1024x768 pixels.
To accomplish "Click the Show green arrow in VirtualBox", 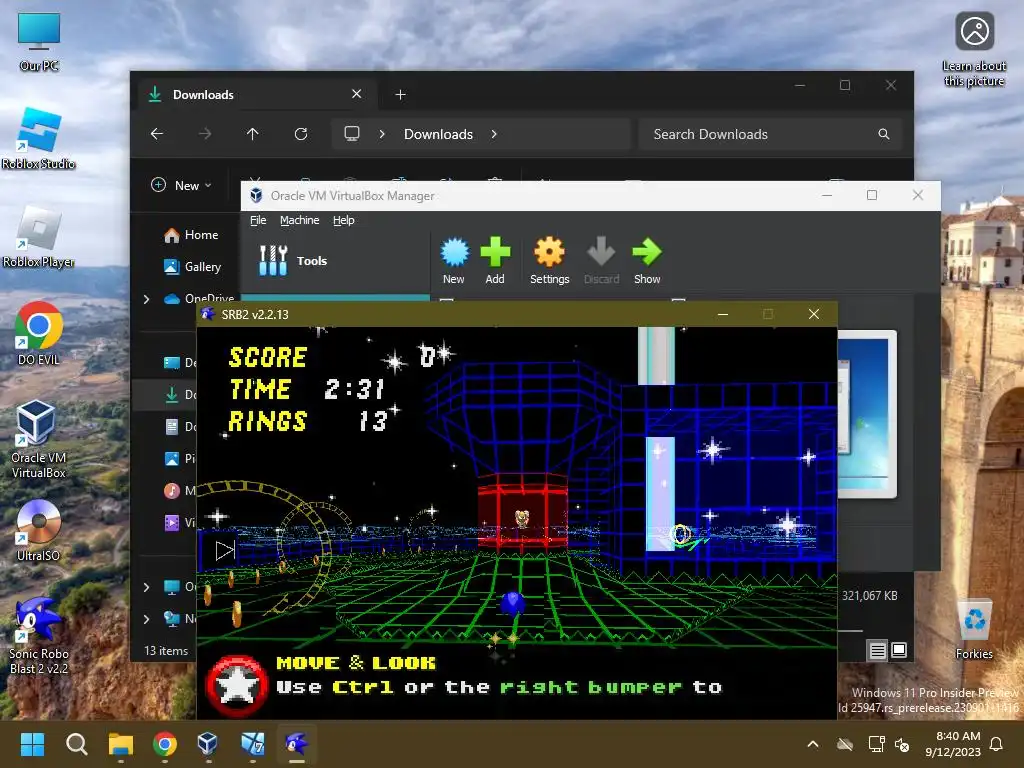I will [x=647, y=261].
